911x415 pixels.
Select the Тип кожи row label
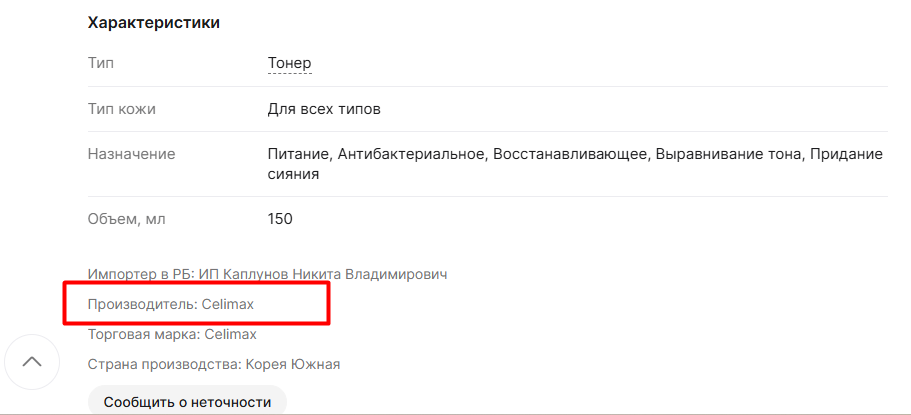121,109
